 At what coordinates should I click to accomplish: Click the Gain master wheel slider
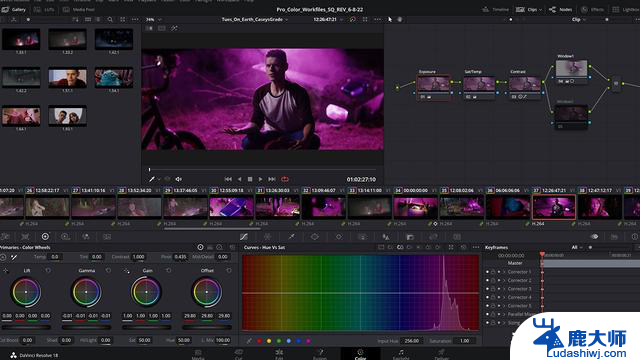pyautogui.click(x=146, y=327)
